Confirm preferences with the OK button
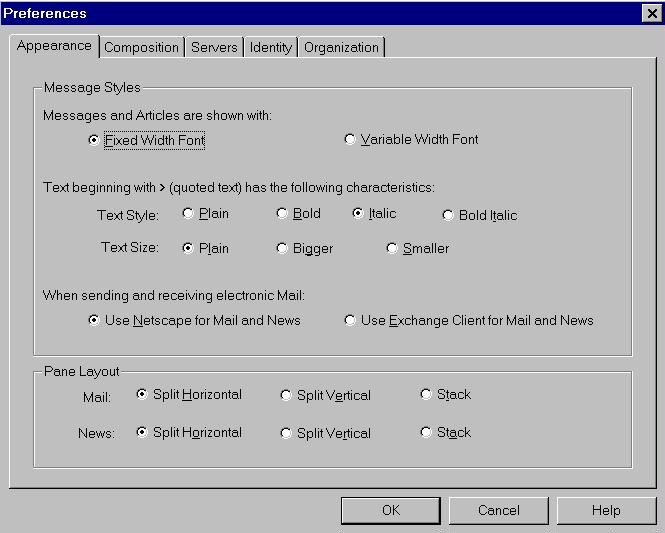The height and width of the screenshot is (533, 665). coord(391,511)
